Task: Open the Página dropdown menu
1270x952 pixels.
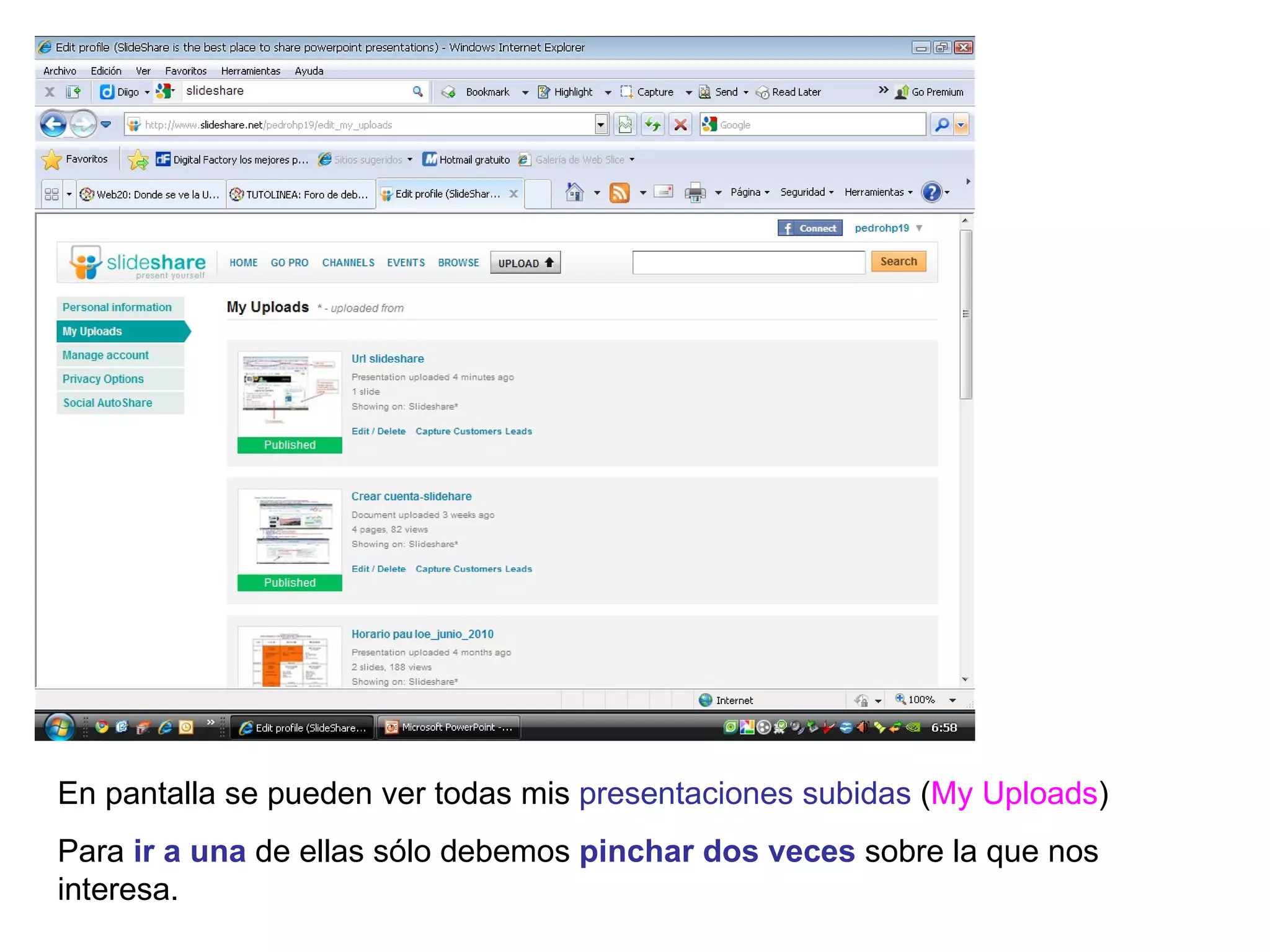Action: pyautogui.click(x=750, y=192)
